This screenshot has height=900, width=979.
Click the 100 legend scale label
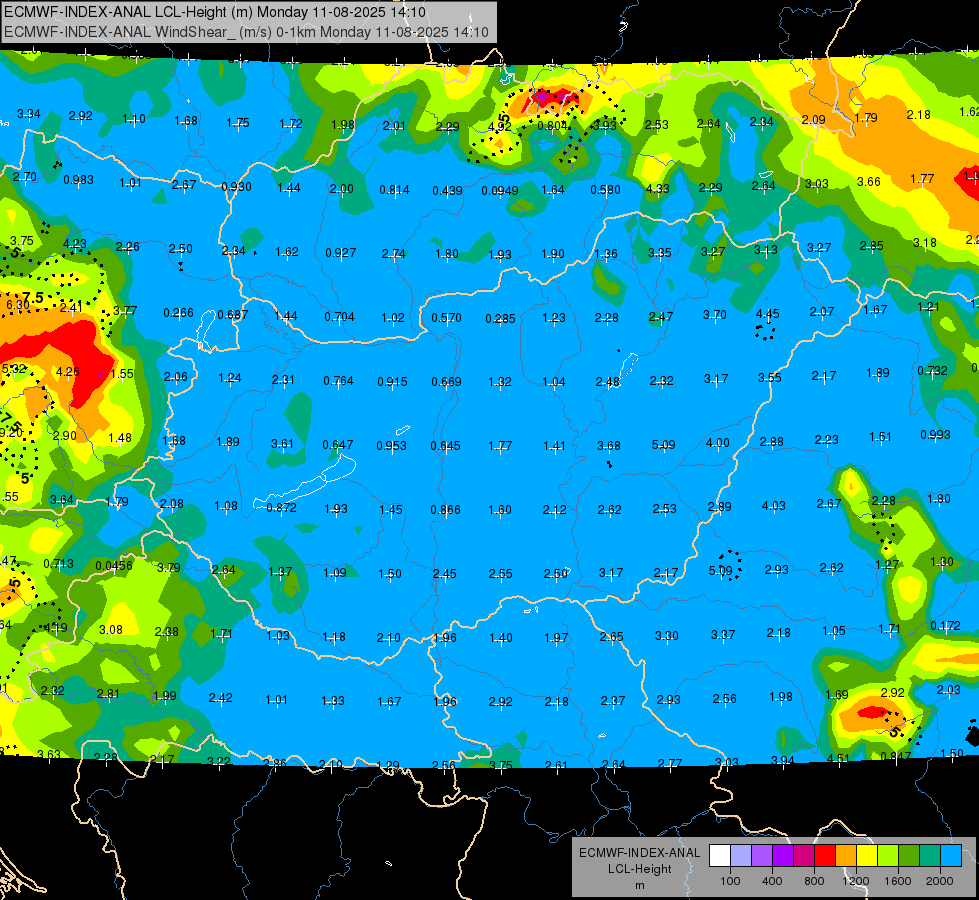click(730, 881)
